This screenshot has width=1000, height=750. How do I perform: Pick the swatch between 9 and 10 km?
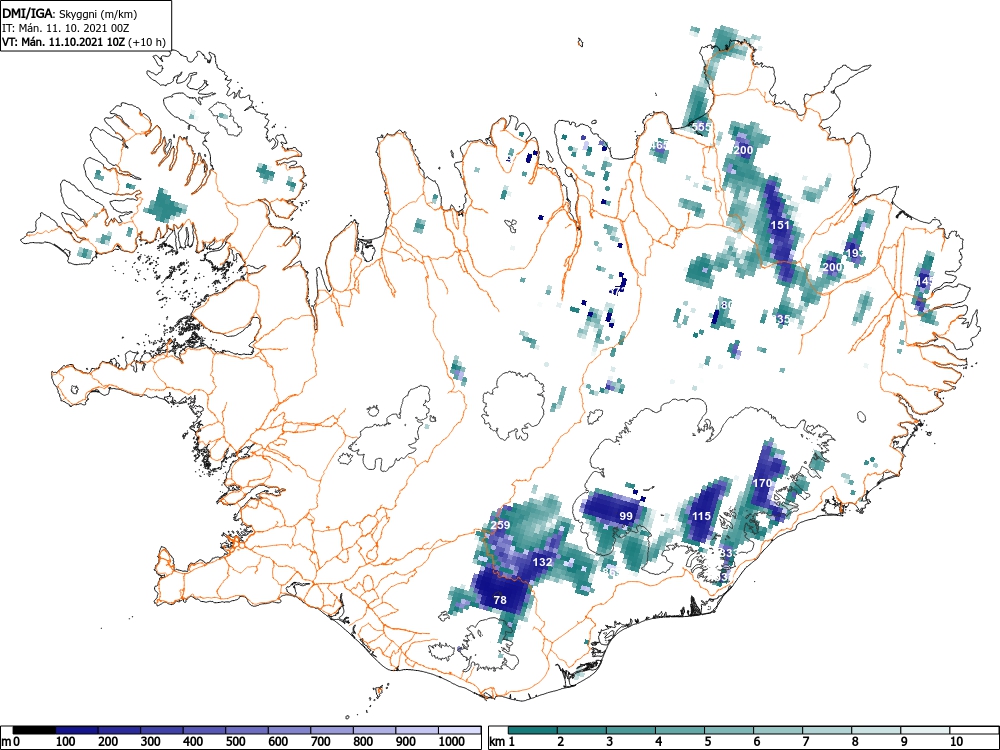[x=925, y=730]
